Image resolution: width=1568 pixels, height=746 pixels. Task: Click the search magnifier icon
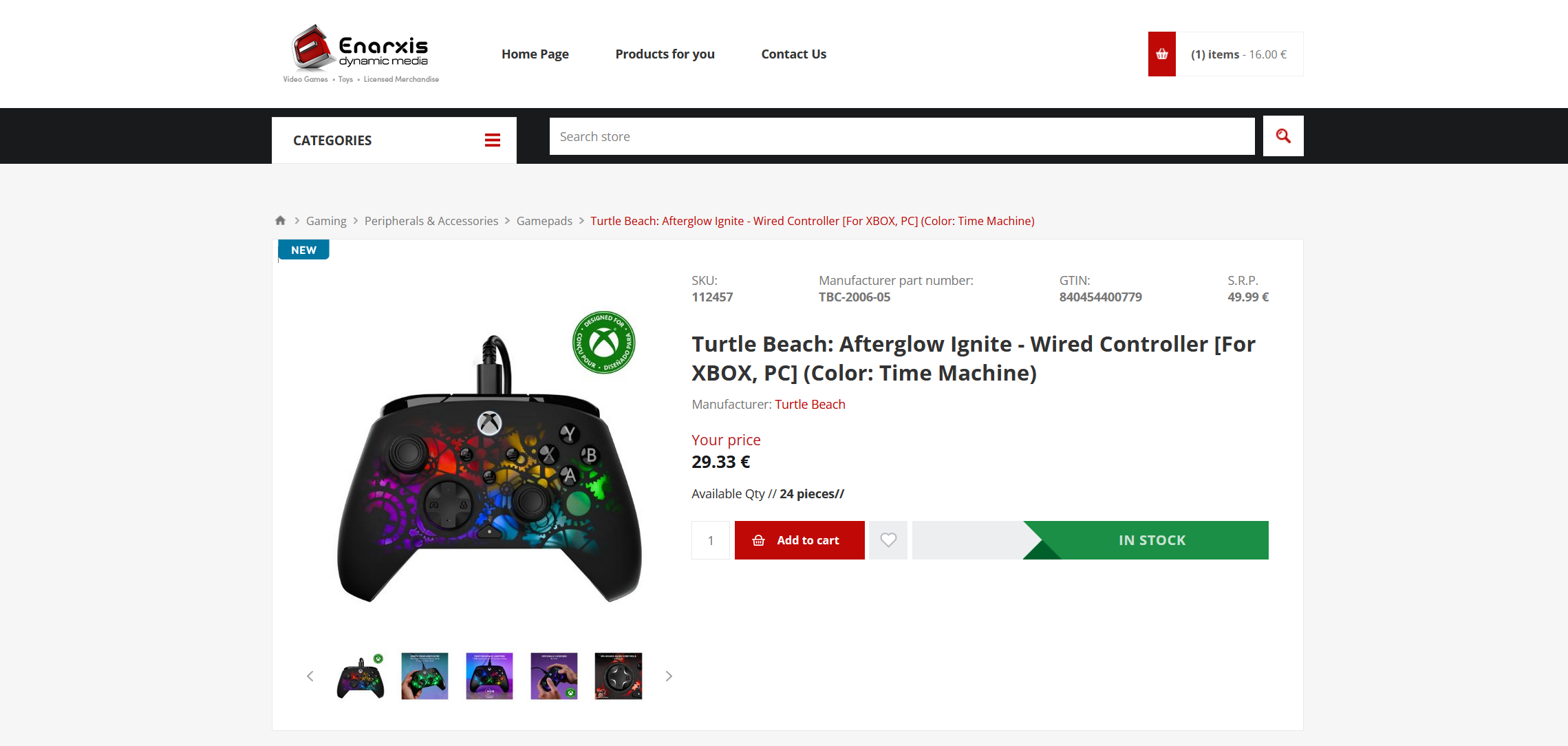tap(1282, 136)
